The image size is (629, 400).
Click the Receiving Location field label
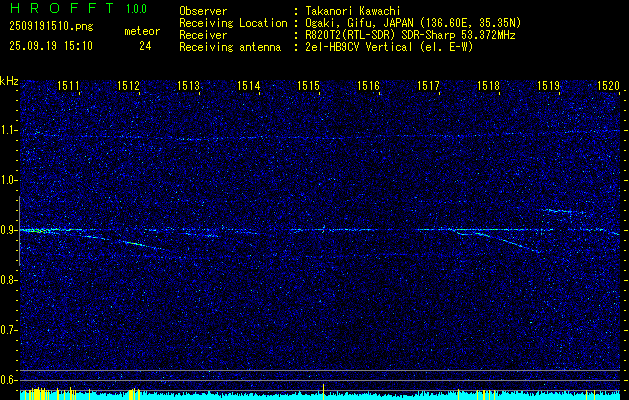(x=233, y=23)
